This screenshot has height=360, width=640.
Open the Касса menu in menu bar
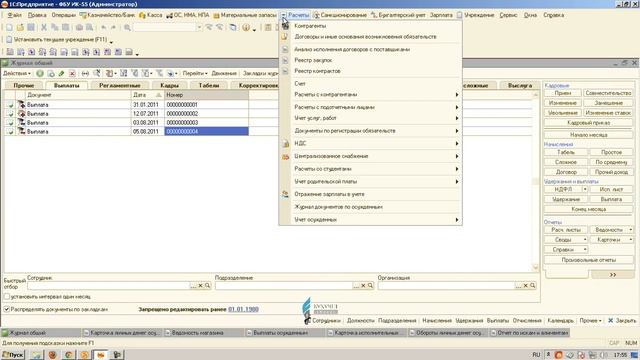(151, 15)
